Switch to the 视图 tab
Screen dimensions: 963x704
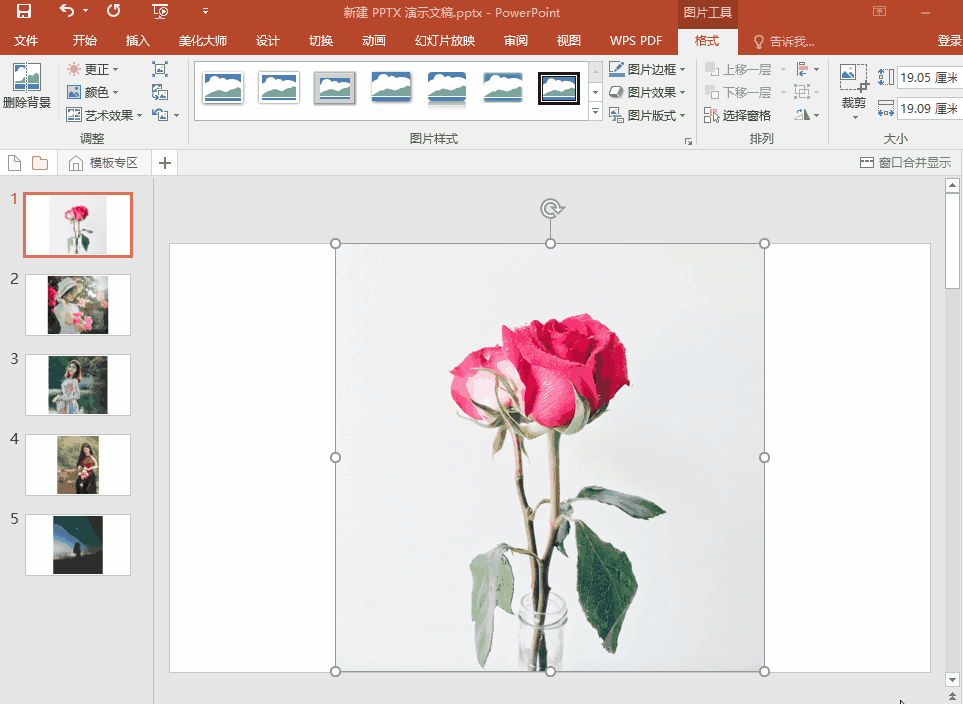569,41
